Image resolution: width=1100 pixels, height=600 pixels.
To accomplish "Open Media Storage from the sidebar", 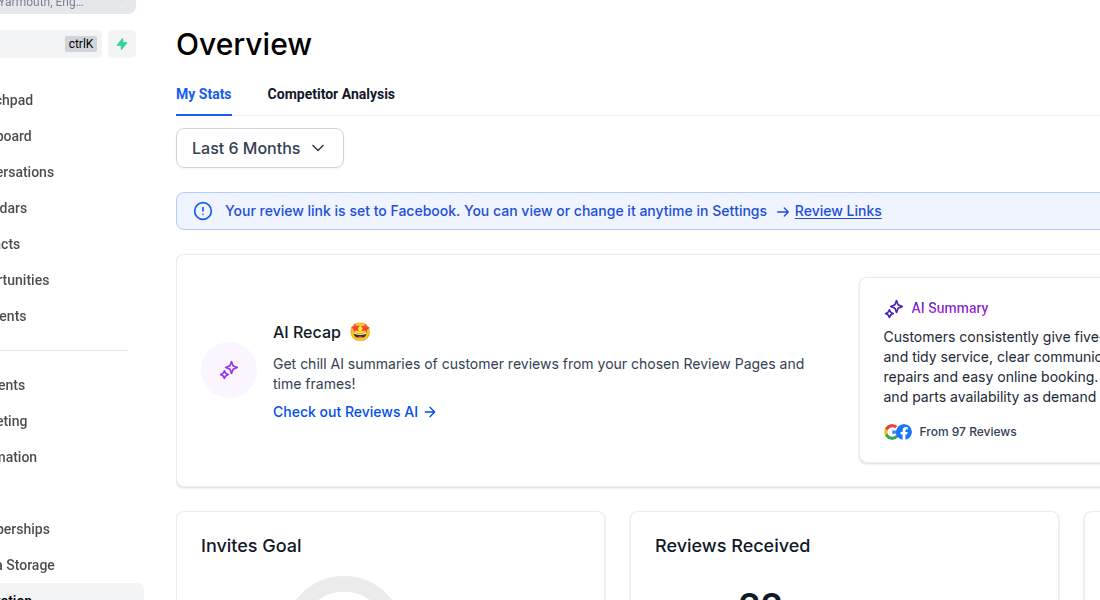I will [27, 565].
